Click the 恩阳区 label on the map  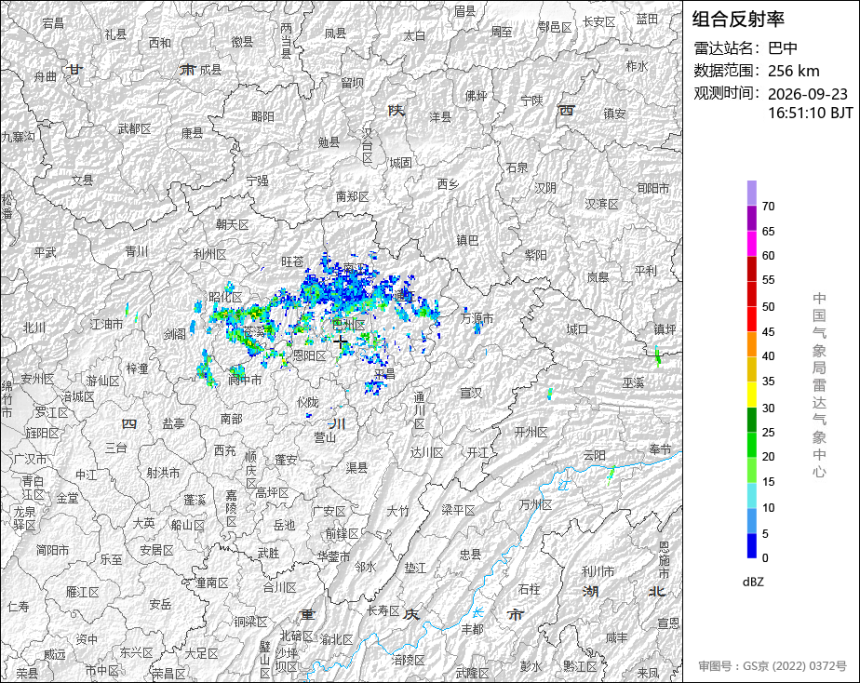[x=310, y=356]
